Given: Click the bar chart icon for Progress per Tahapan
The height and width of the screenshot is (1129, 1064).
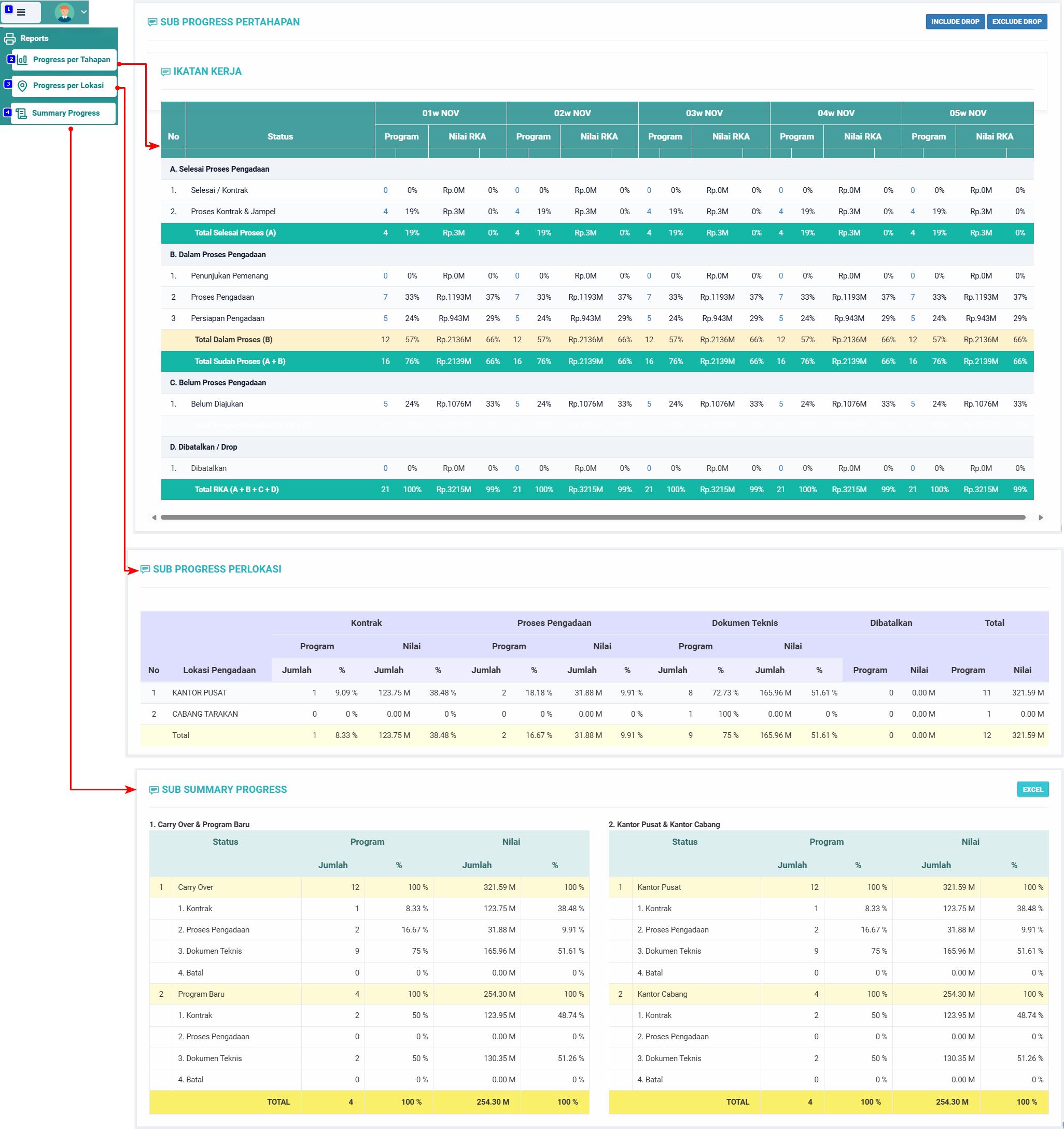Looking at the screenshot, I should click(23, 60).
